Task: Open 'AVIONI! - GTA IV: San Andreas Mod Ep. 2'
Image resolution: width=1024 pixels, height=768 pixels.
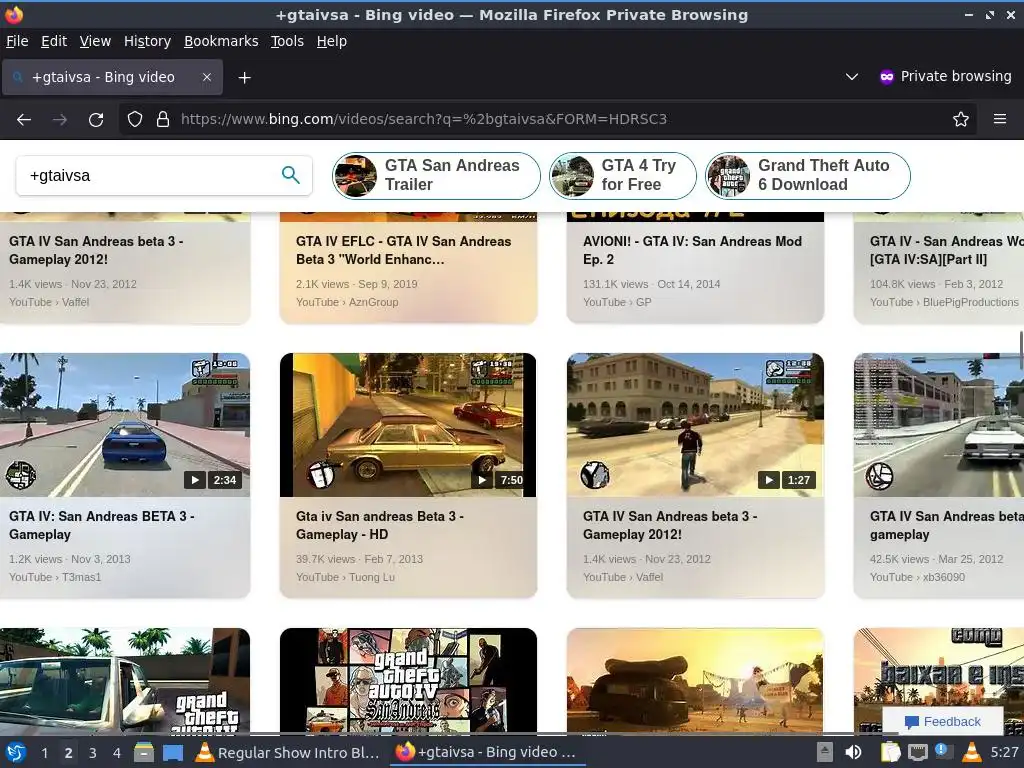Action: (x=692, y=250)
